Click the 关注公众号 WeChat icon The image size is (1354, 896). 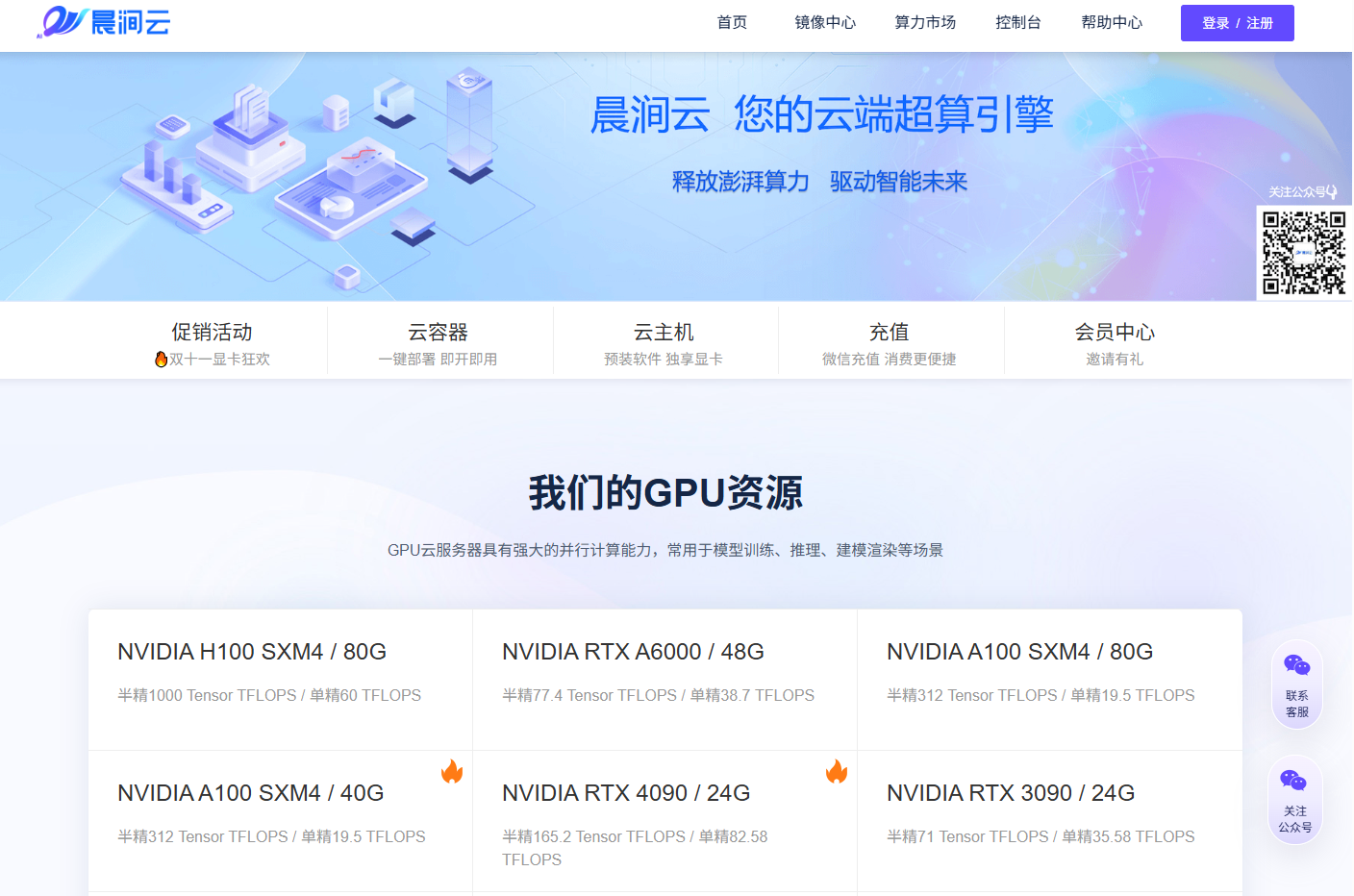1294,782
